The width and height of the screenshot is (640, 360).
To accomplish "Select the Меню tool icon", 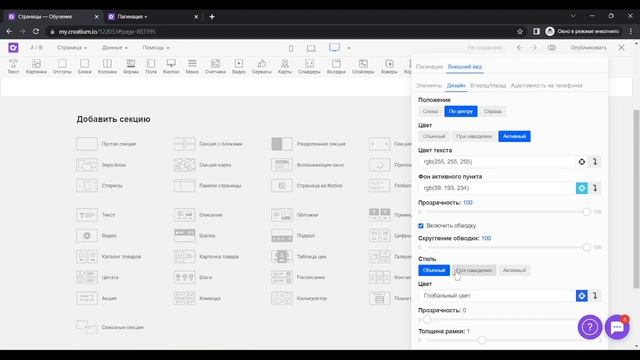I will [x=192, y=66].
